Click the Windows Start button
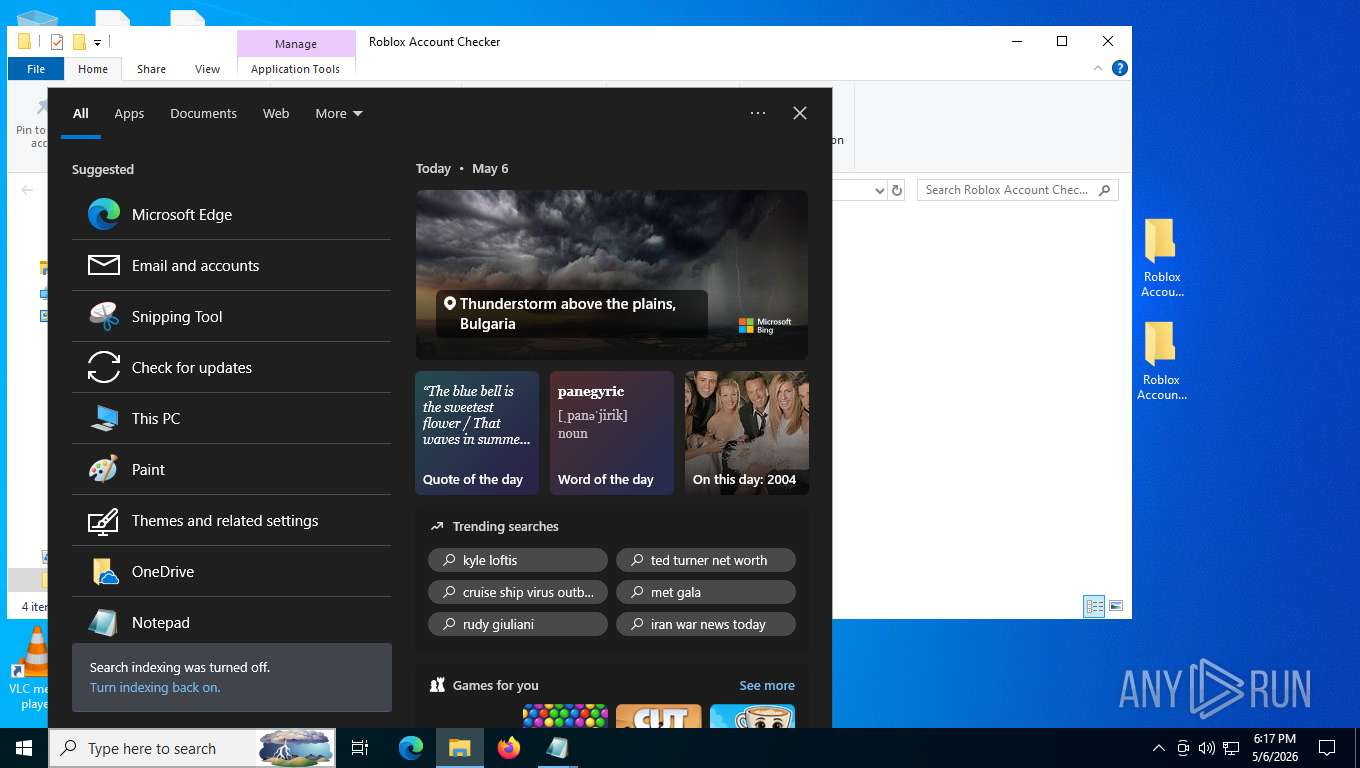This screenshot has height=768, width=1360. pos(24,748)
